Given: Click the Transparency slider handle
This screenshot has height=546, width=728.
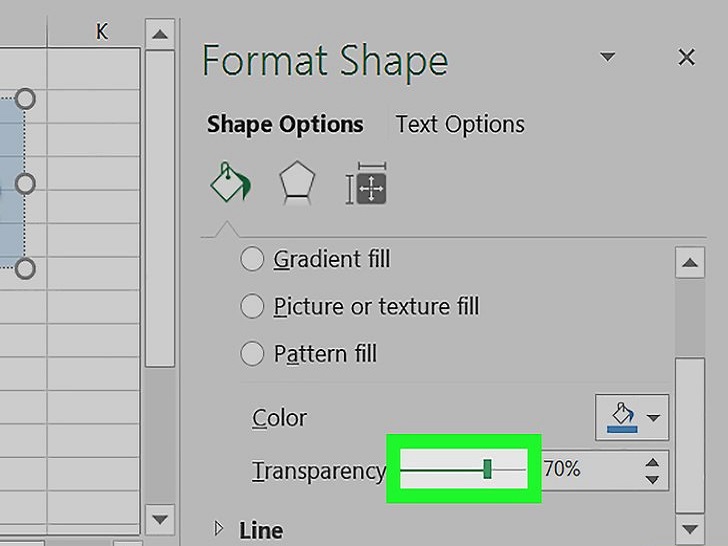Looking at the screenshot, I should [487, 469].
